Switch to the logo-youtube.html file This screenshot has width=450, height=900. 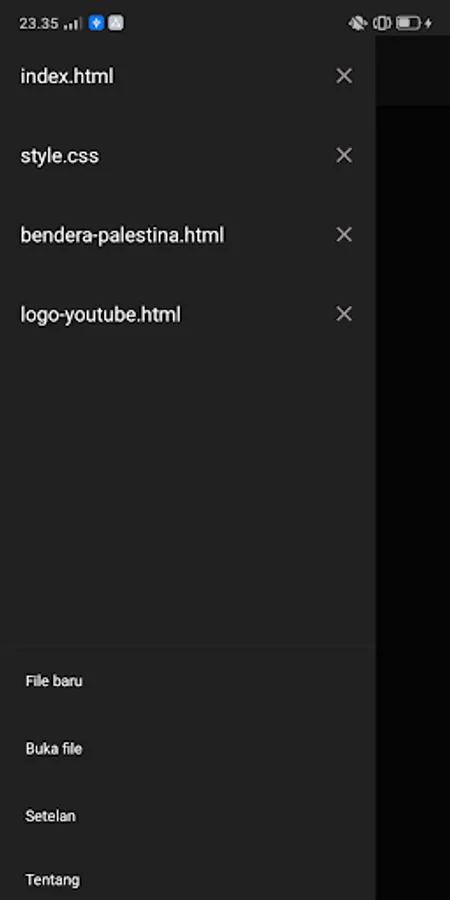click(x=100, y=315)
